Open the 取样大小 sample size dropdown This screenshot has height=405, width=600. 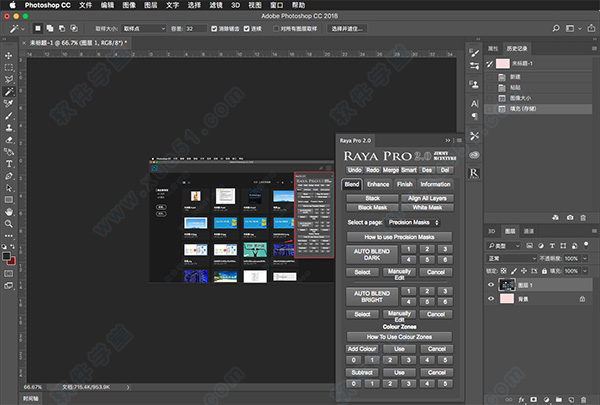point(144,29)
